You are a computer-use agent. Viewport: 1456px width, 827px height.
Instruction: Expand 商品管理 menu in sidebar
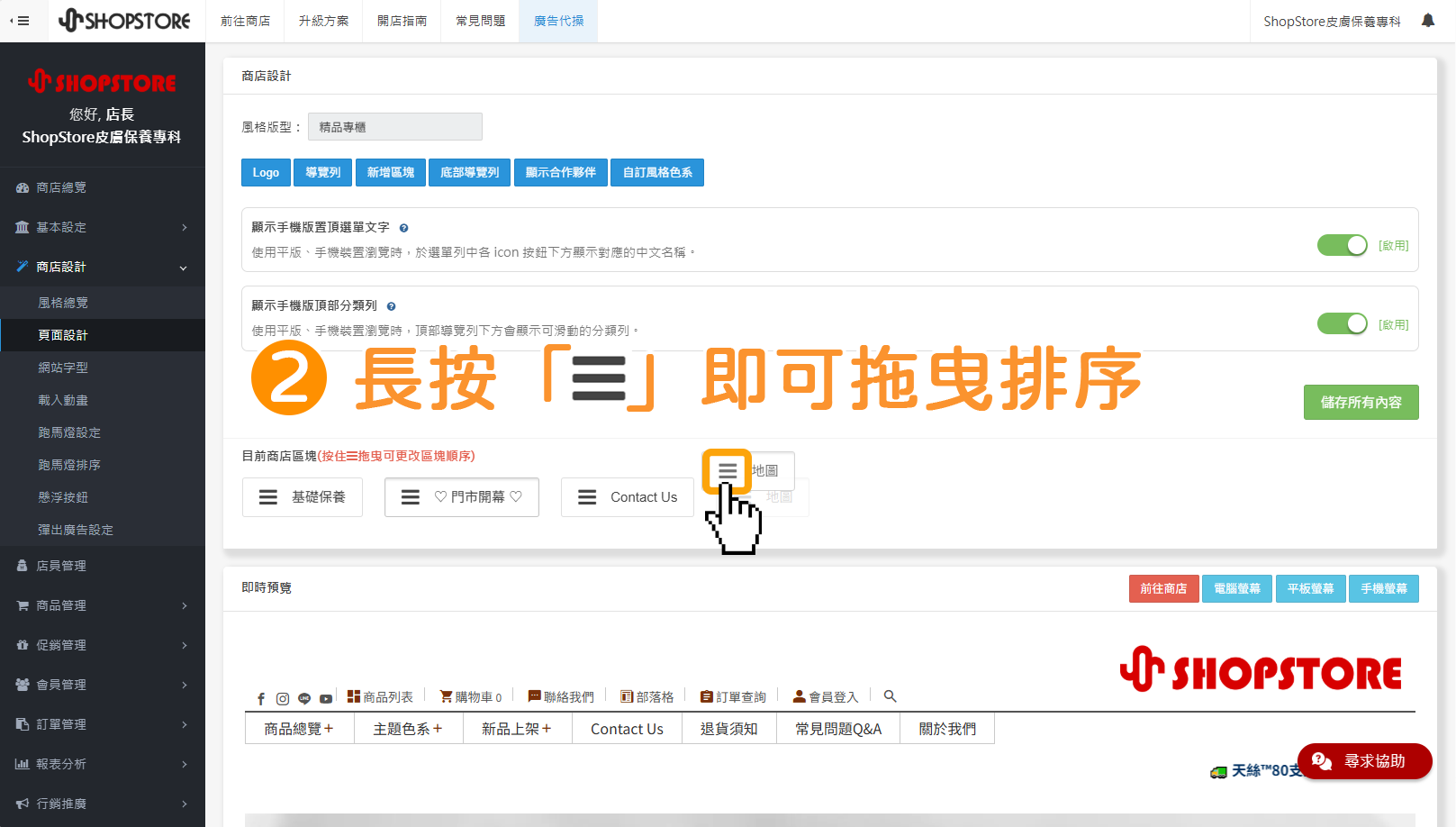click(103, 605)
